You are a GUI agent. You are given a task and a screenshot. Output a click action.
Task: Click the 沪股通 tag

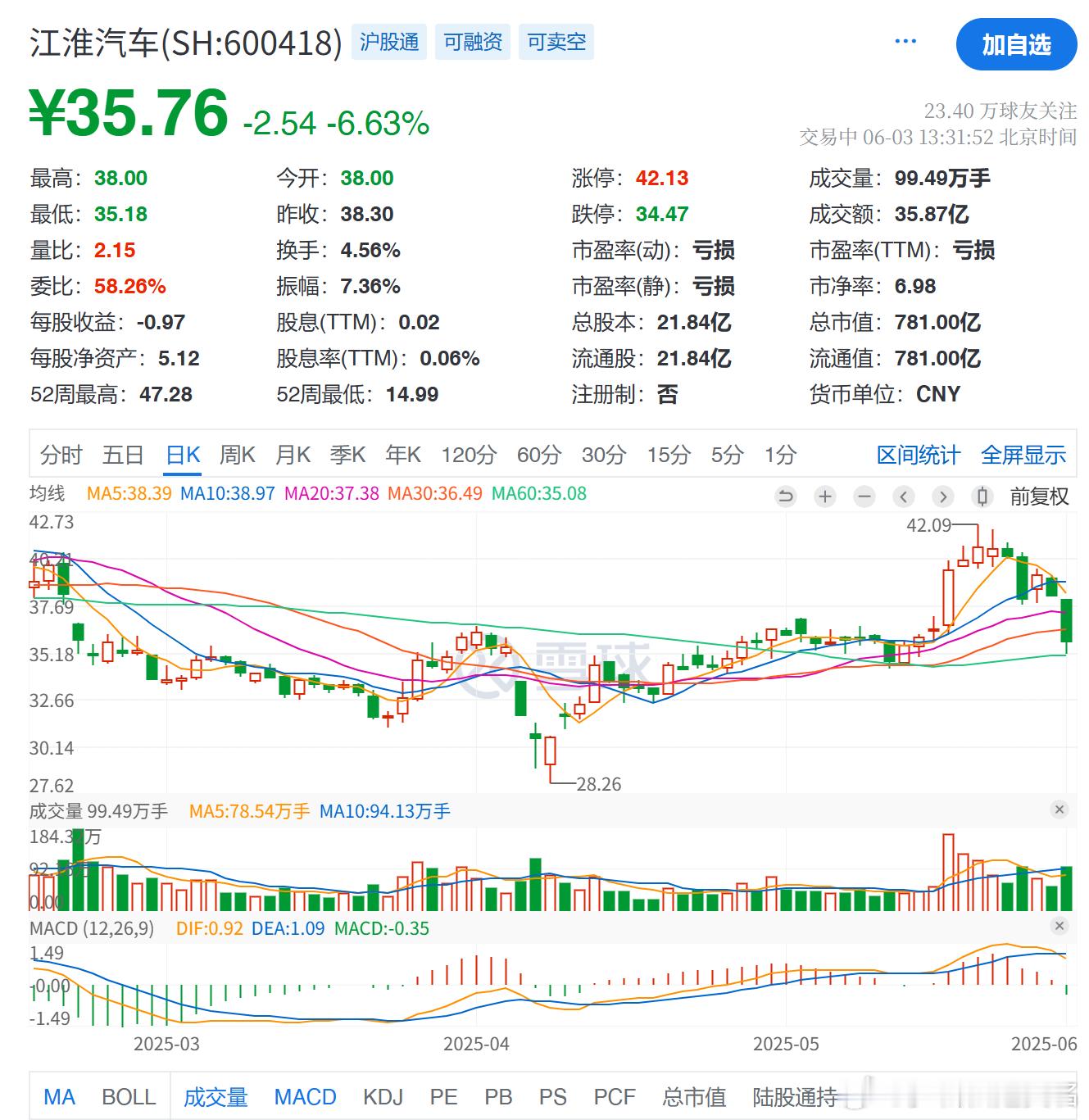pyautogui.click(x=389, y=42)
